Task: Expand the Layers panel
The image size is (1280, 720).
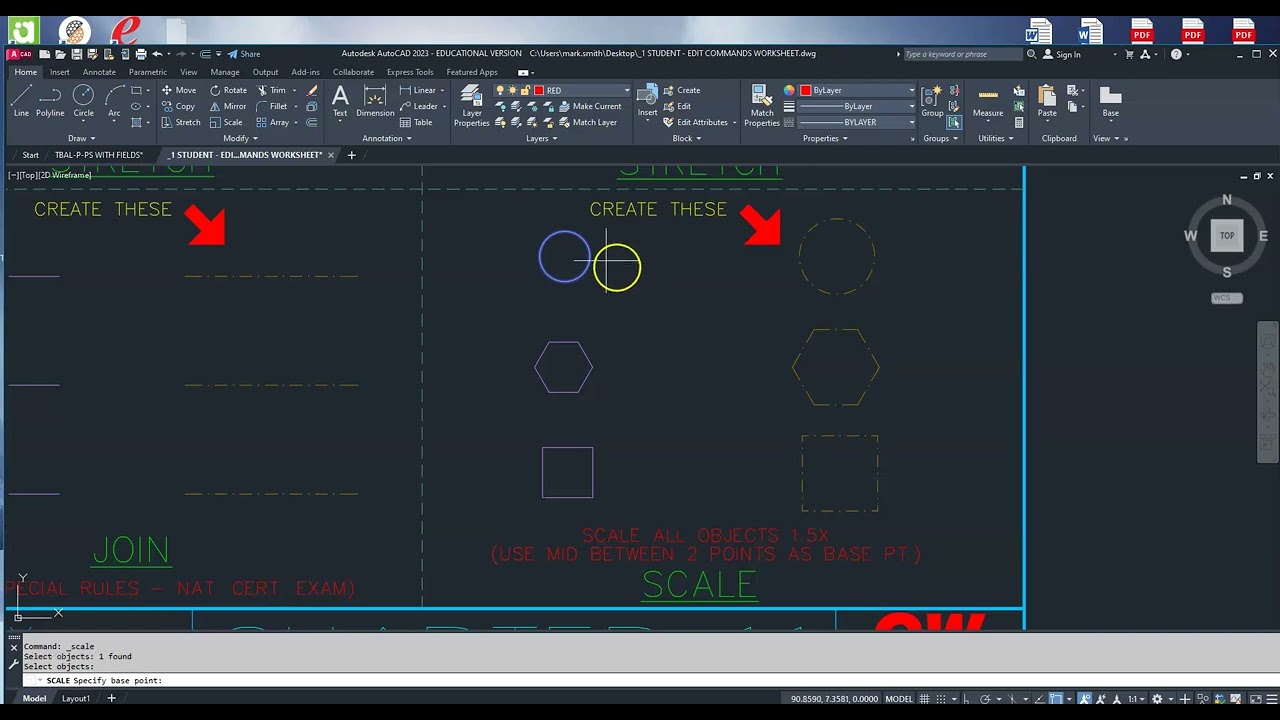Action: tap(541, 138)
